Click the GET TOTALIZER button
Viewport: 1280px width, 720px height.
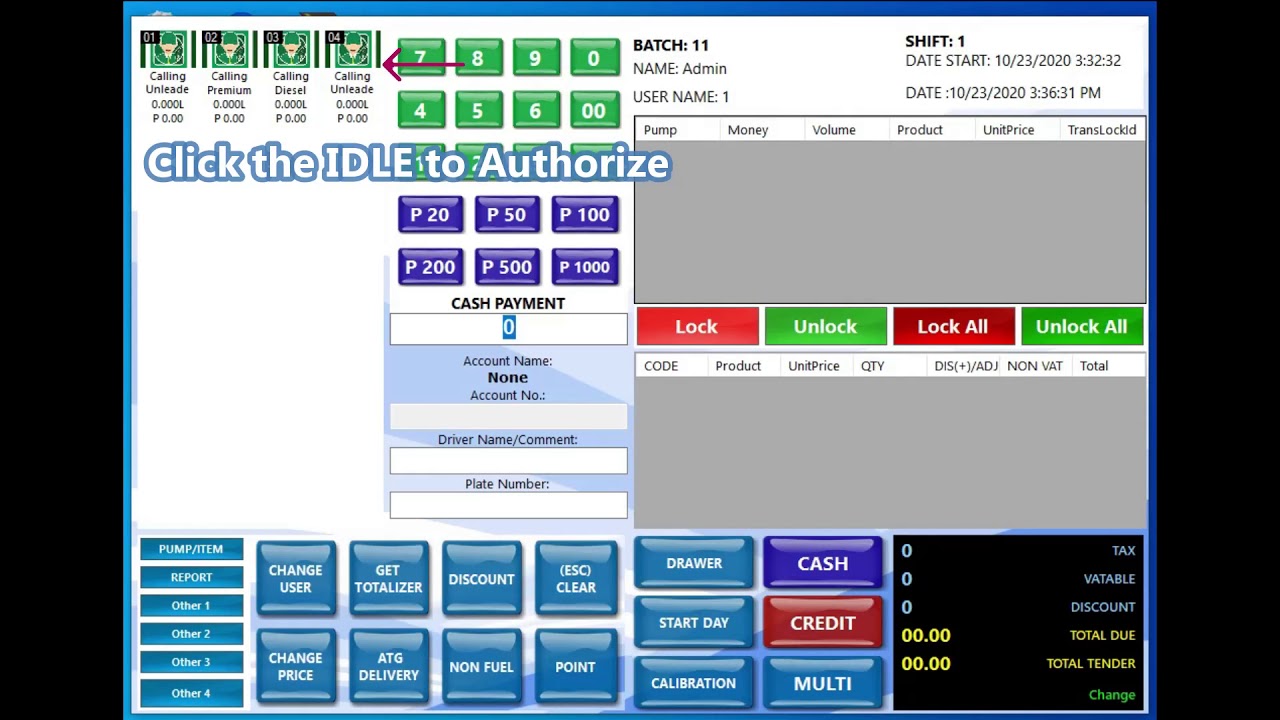pyautogui.click(x=388, y=579)
